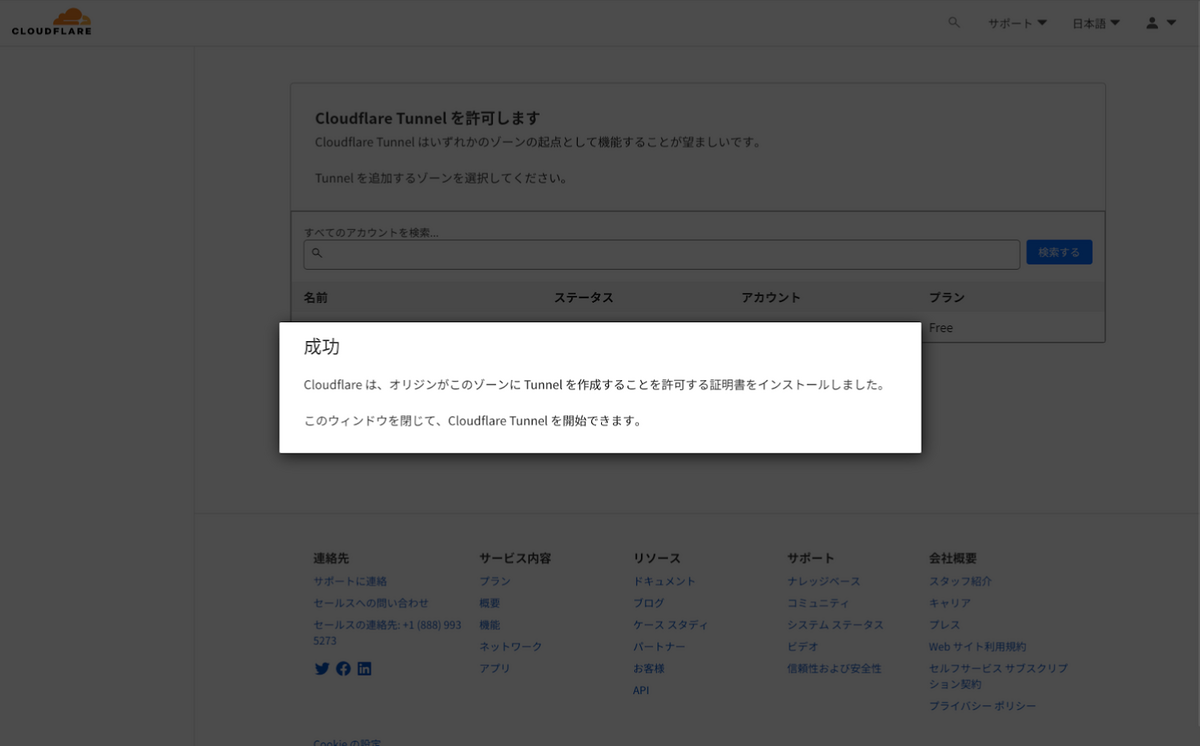Click the API link under リソース
This screenshot has height=746, width=1200.
(640, 690)
